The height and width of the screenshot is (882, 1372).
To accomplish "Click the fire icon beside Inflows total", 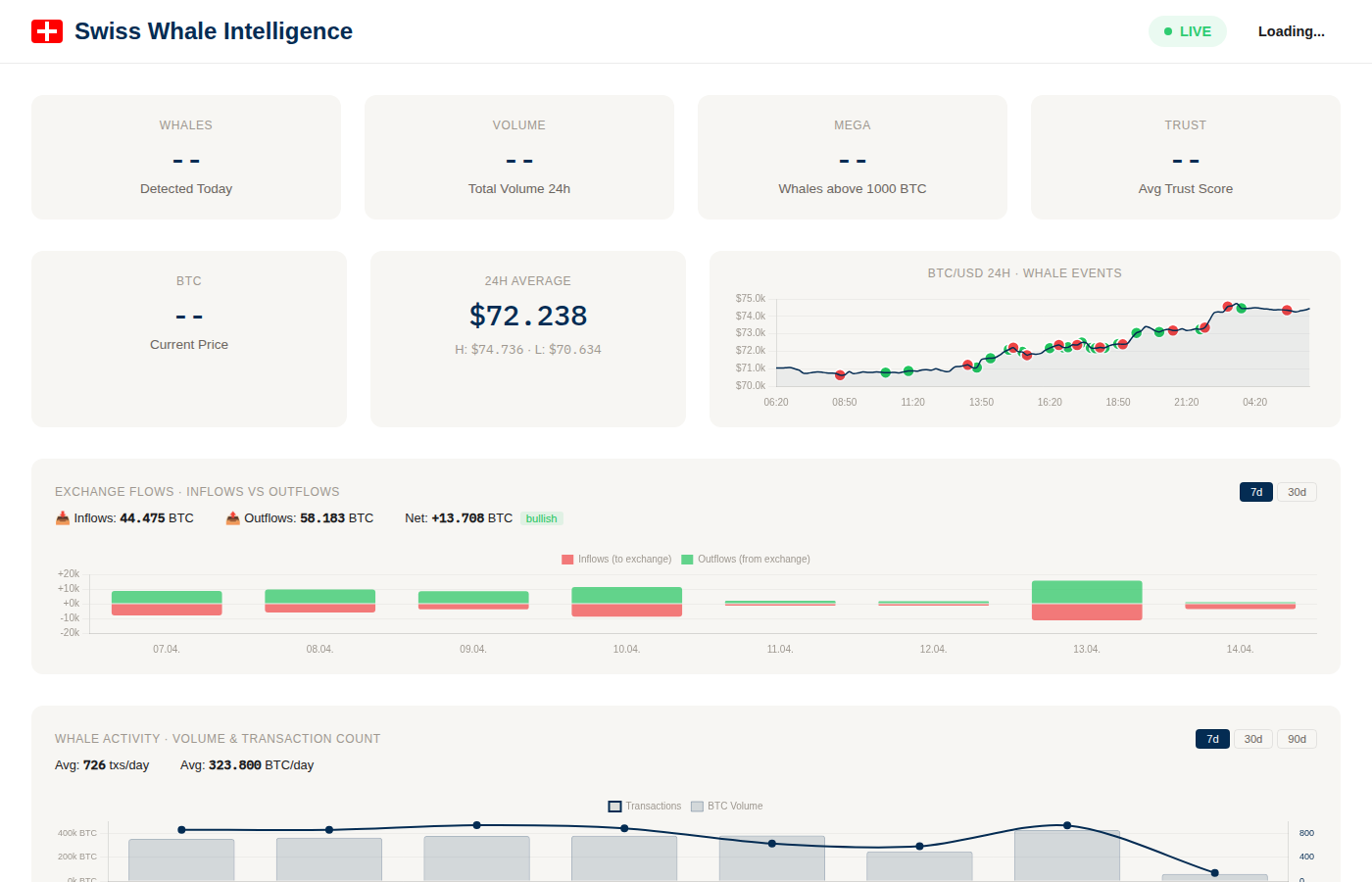I will (x=61, y=517).
